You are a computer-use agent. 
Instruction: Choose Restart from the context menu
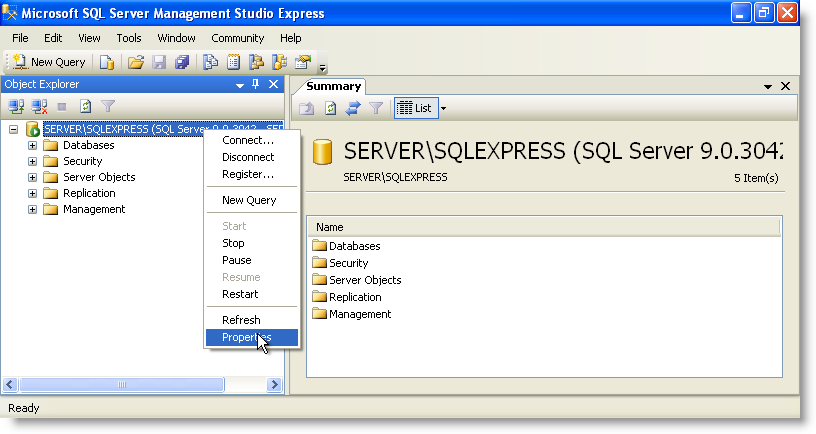(x=252, y=294)
